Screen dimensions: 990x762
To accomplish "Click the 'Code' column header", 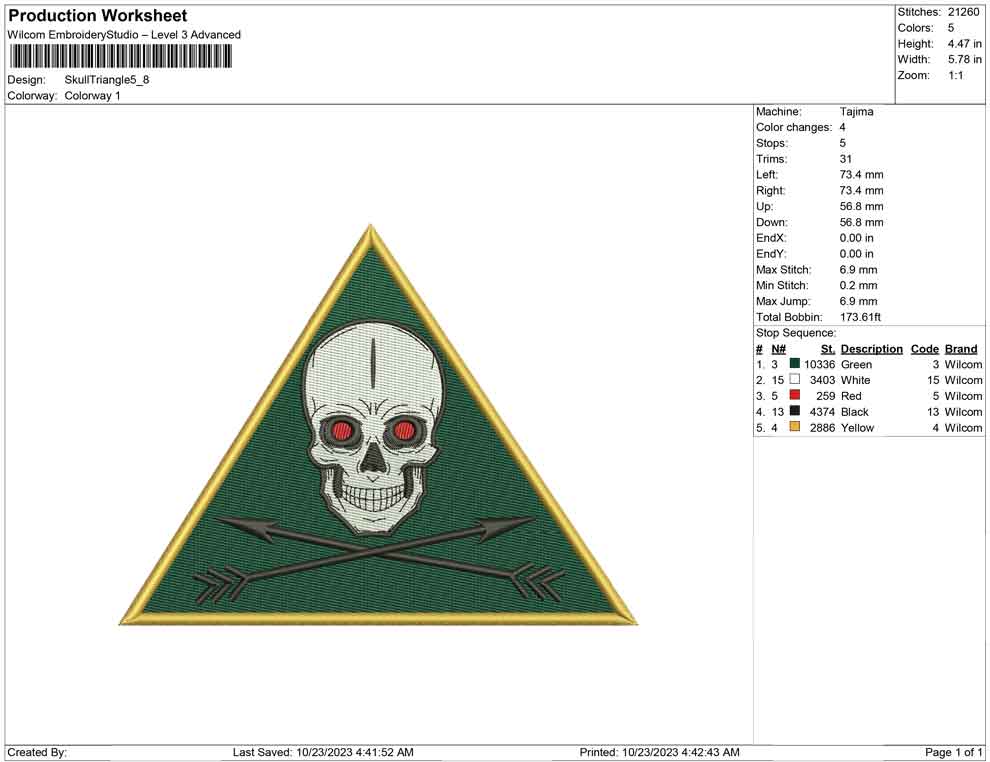I will coord(925,349).
